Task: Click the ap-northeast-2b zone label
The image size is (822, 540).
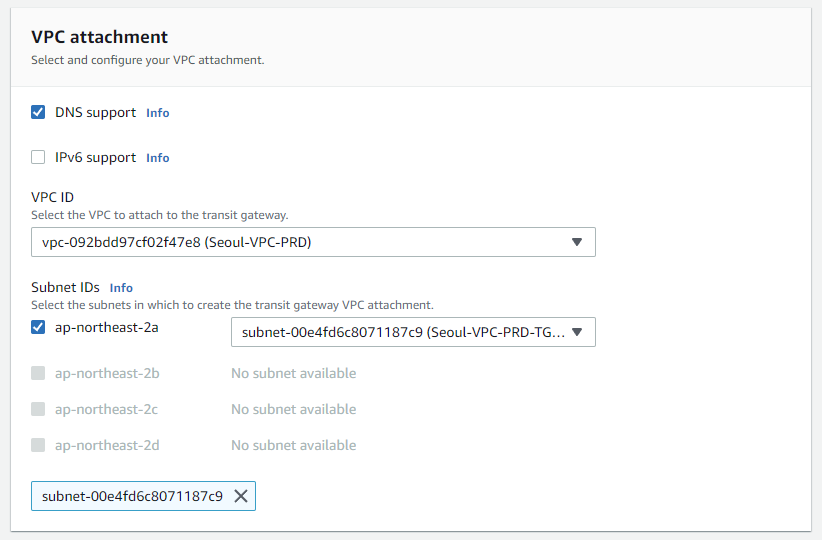Action: (x=107, y=373)
